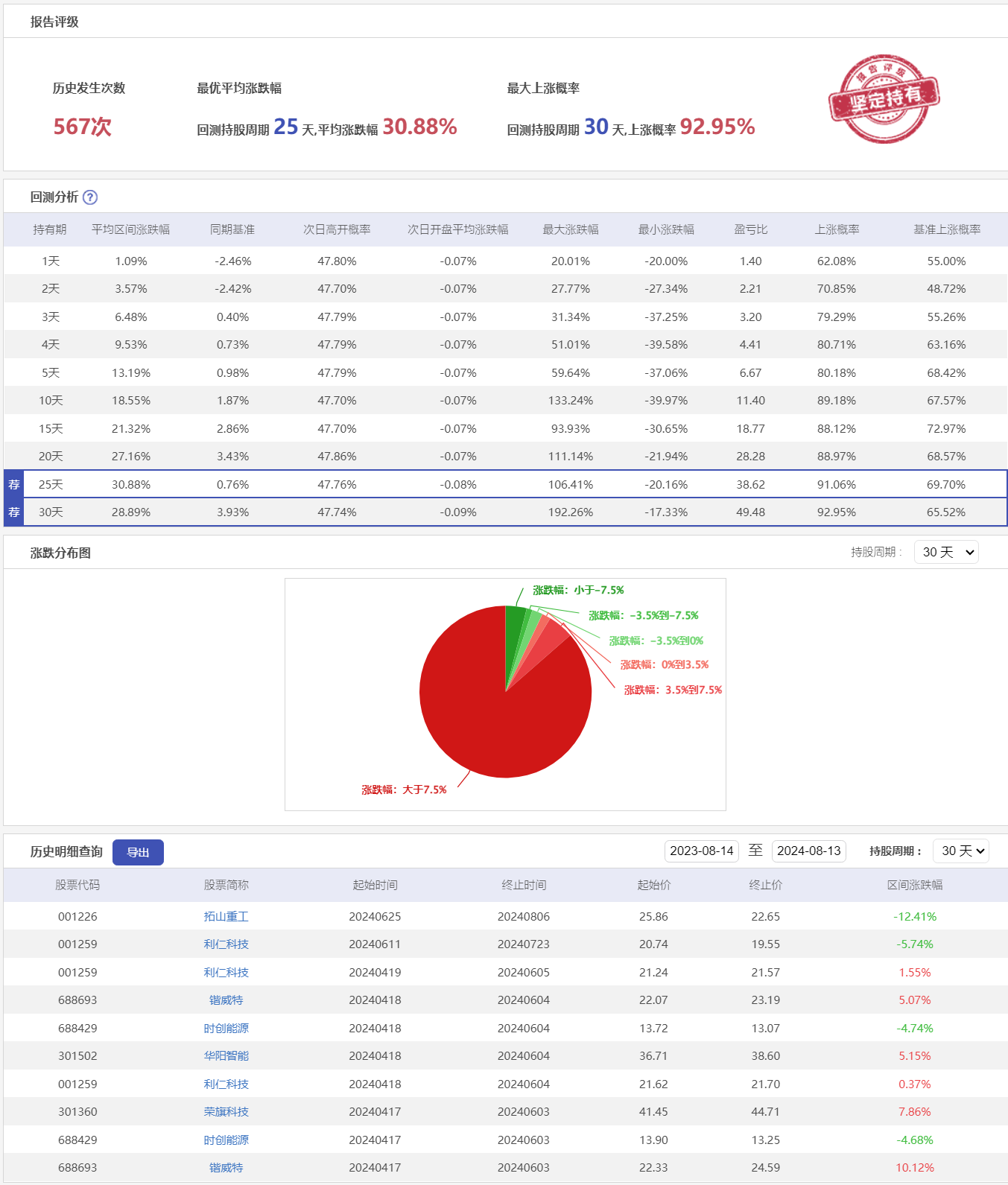The image size is (1008, 1185).
Task: Click pie legend label 涨跌幅: 3.5%到7.5%
Action: click(673, 690)
